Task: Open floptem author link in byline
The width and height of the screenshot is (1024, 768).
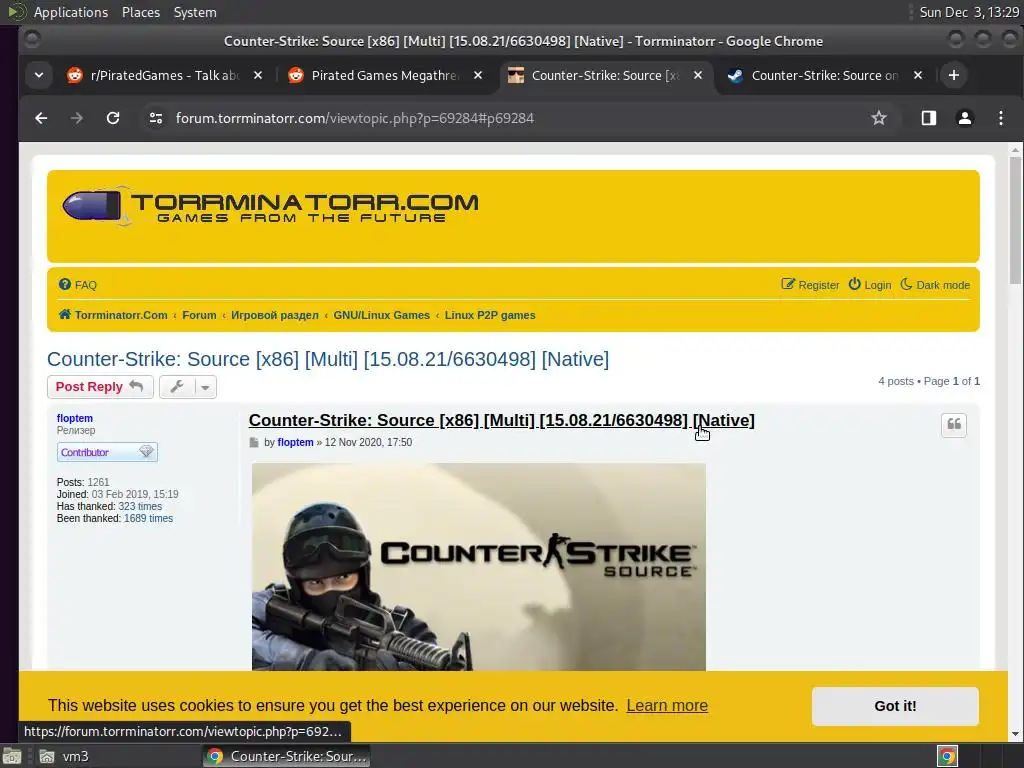Action: [295, 442]
